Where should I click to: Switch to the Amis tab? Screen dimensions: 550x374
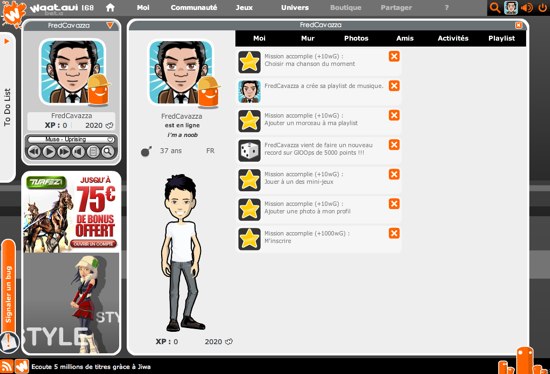click(x=405, y=39)
